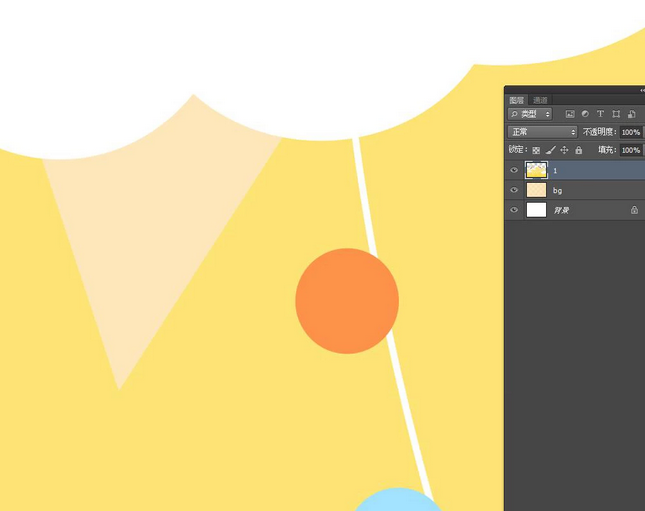Toggle visibility of the bg layer
Image resolution: width=645 pixels, height=511 pixels.
(514, 190)
